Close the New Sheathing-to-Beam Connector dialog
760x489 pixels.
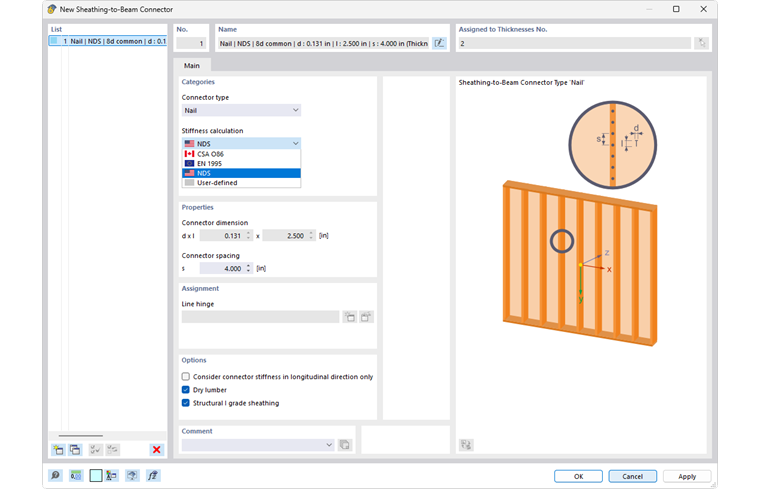[703, 9]
